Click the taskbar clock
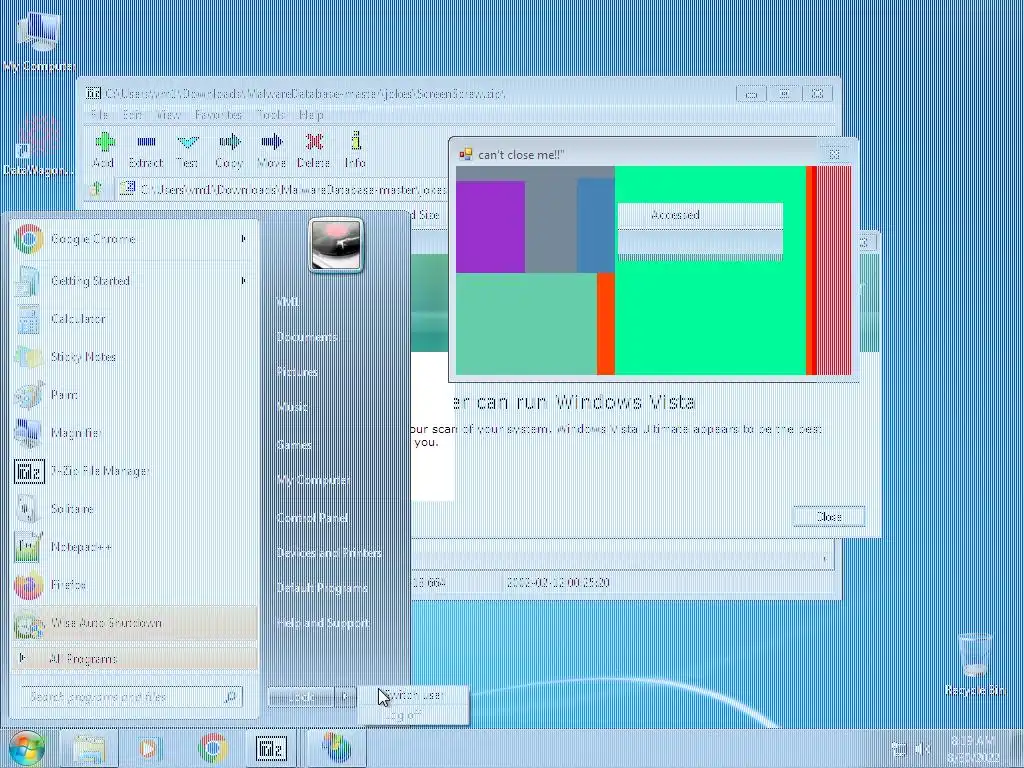Viewport: 1024px width, 768px height. click(973, 748)
